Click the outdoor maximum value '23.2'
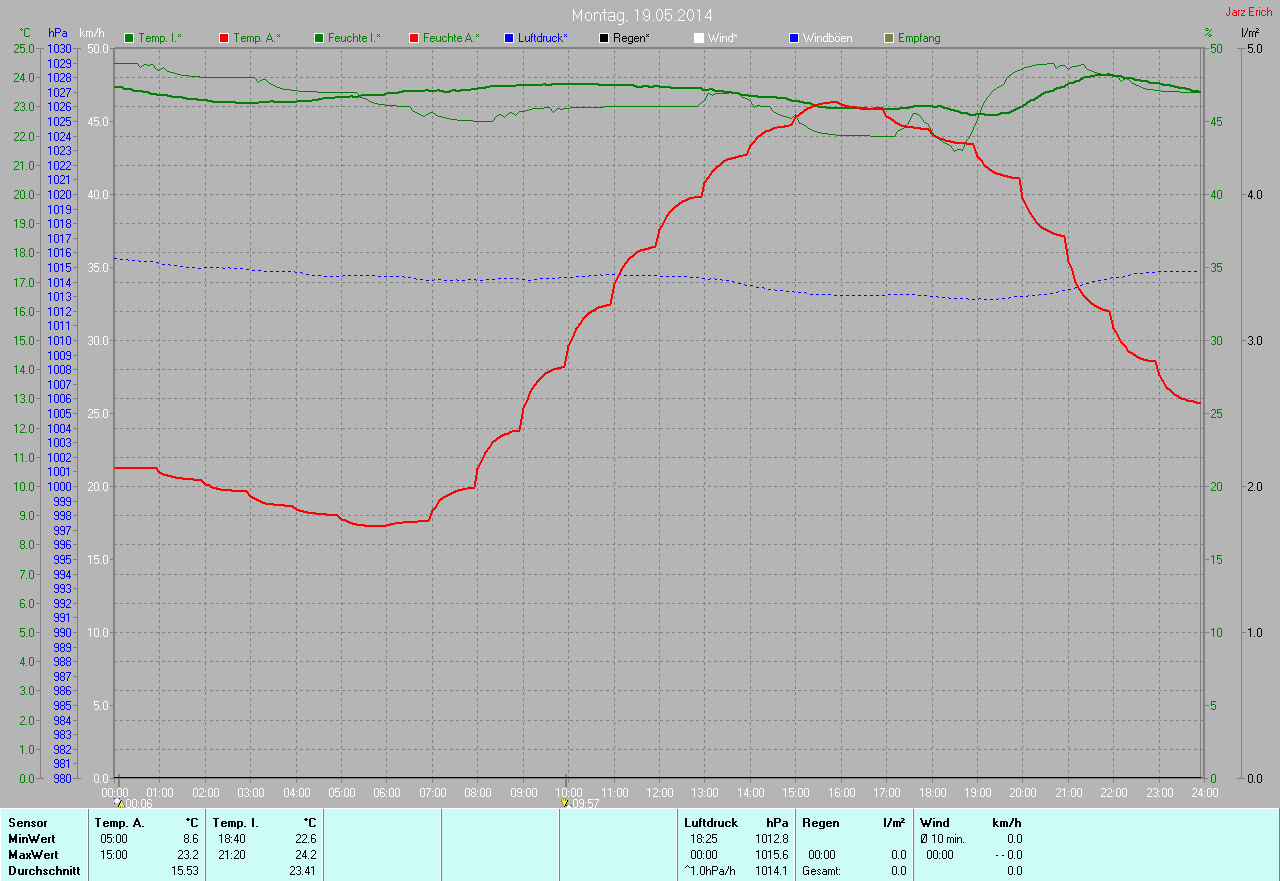 coord(188,855)
